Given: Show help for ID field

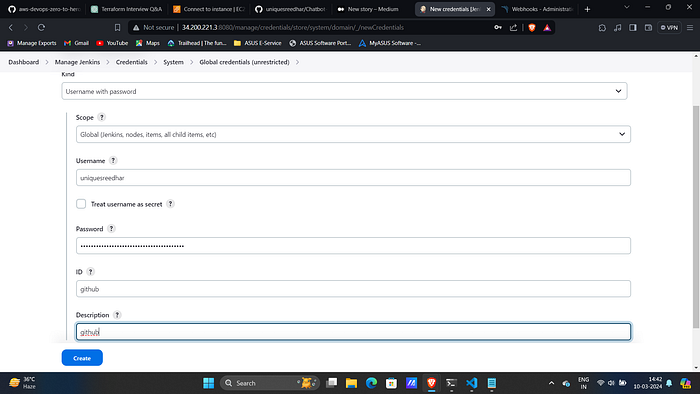Looking at the screenshot, I should [x=90, y=272].
